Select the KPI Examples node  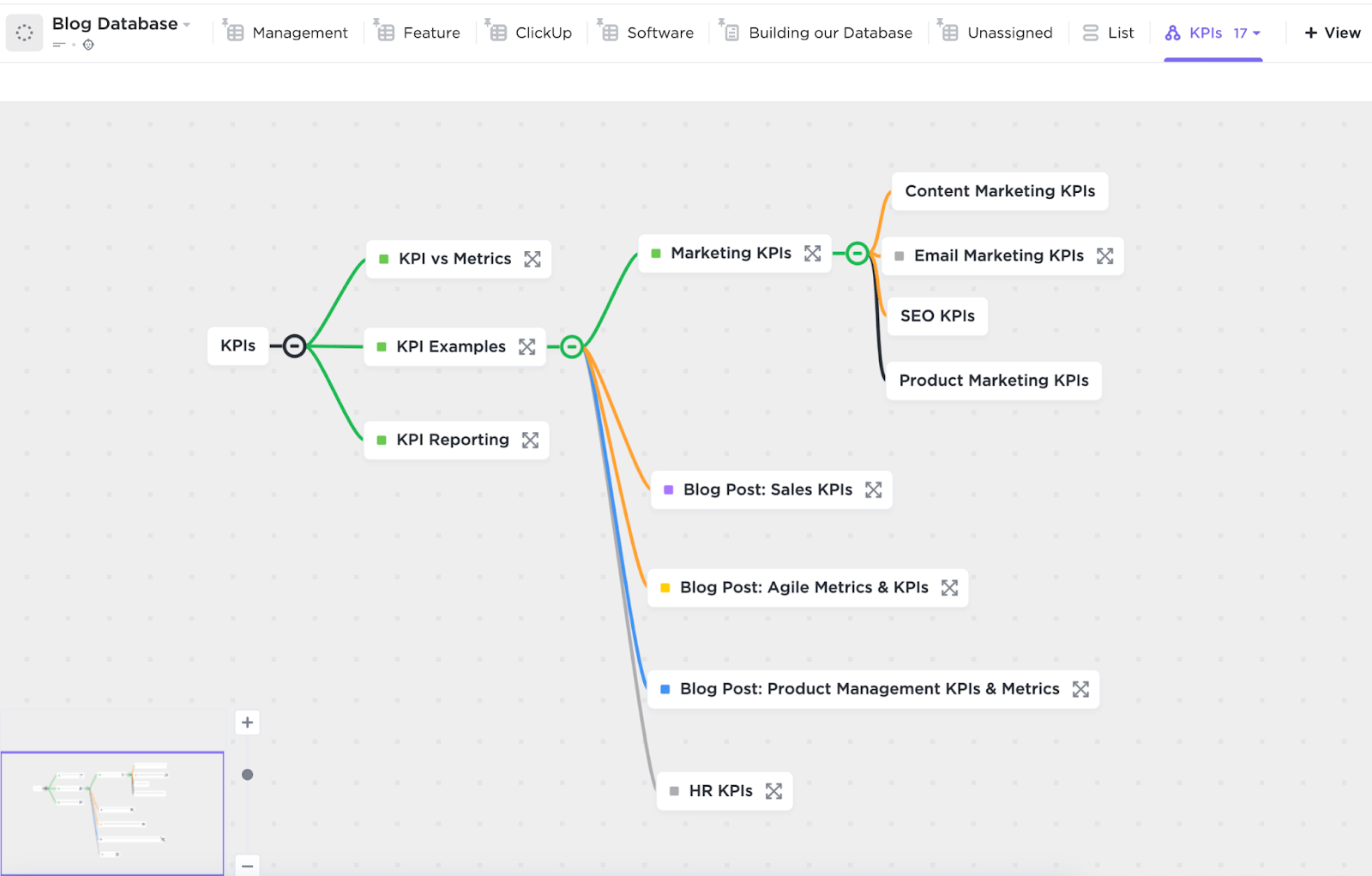pyautogui.click(x=455, y=346)
